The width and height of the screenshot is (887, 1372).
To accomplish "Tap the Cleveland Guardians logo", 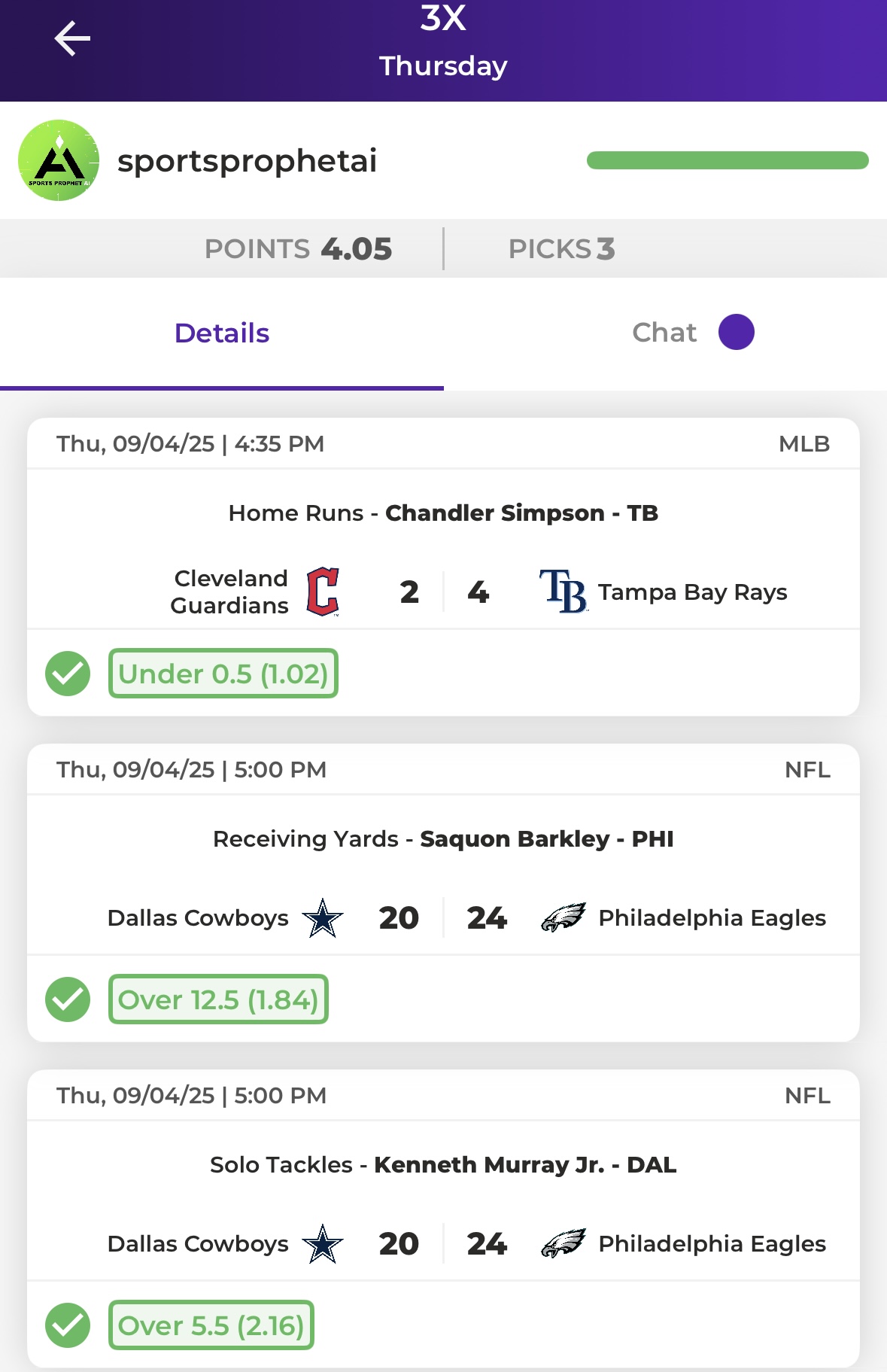I will (323, 592).
